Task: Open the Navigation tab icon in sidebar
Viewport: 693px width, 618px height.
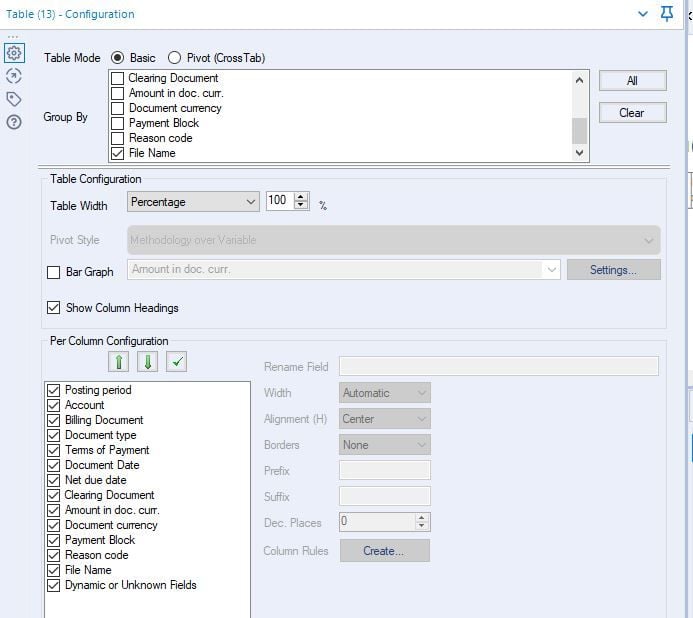Action: tap(14, 76)
